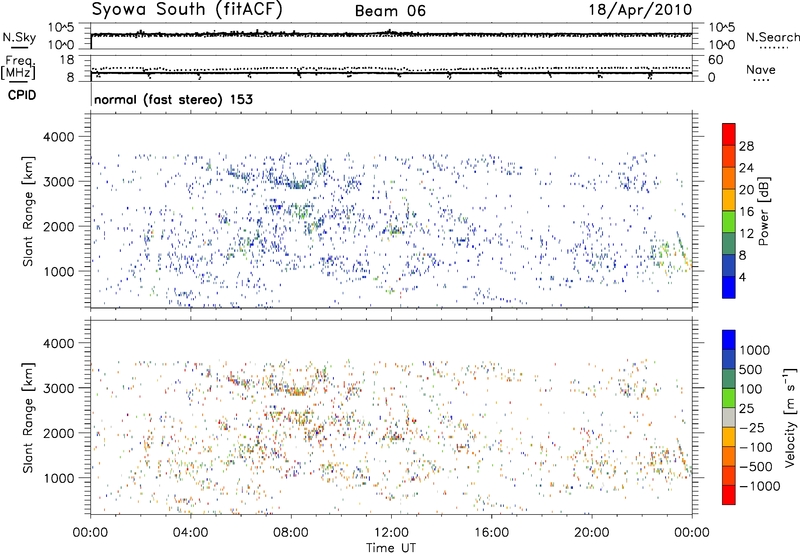Click the 'Syowa South (fitACF)' title
Viewport: 800px width, 554px height.
pyautogui.click(x=187, y=10)
